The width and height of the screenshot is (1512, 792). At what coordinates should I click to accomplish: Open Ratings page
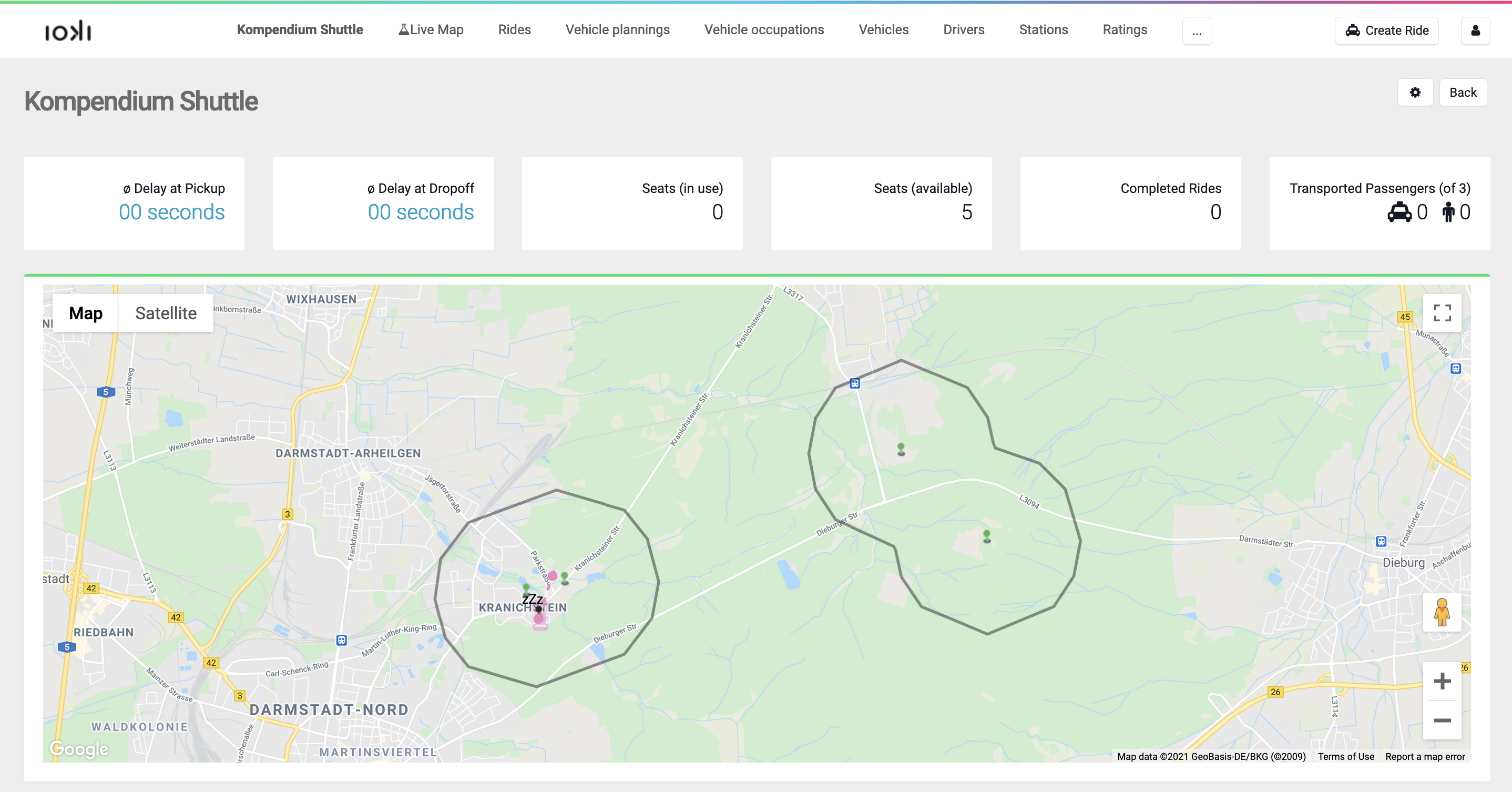pyautogui.click(x=1125, y=29)
